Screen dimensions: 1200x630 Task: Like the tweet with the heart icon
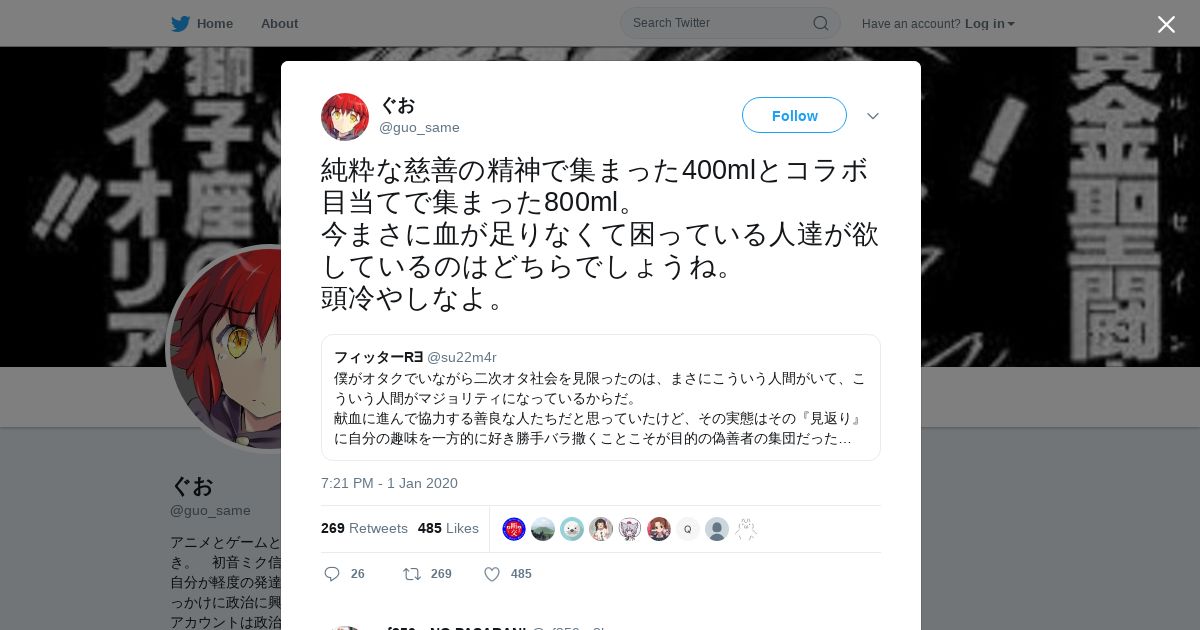point(492,574)
